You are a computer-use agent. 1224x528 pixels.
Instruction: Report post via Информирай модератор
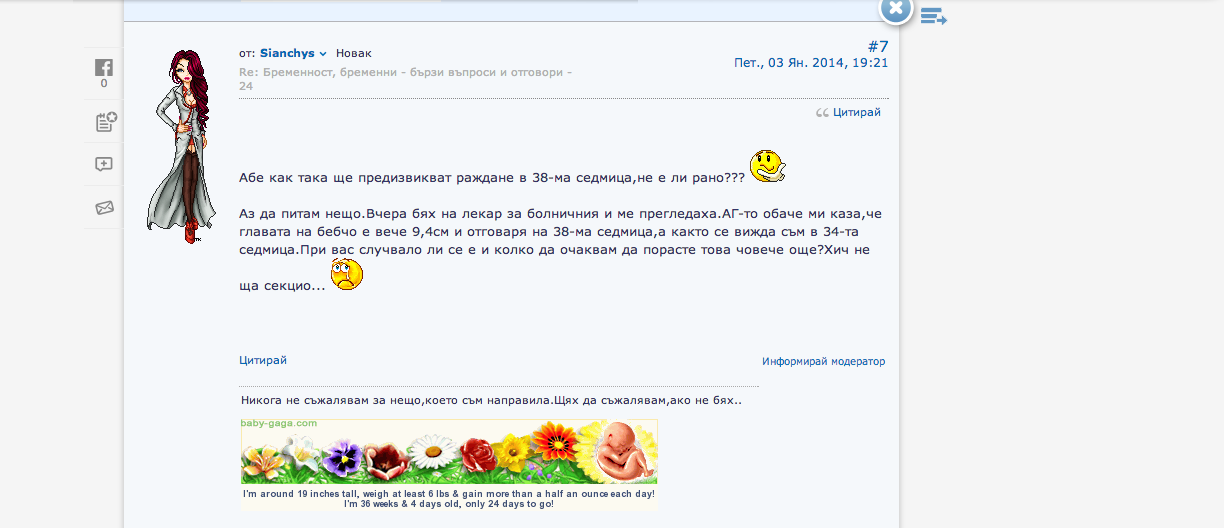tap(823, 361)
